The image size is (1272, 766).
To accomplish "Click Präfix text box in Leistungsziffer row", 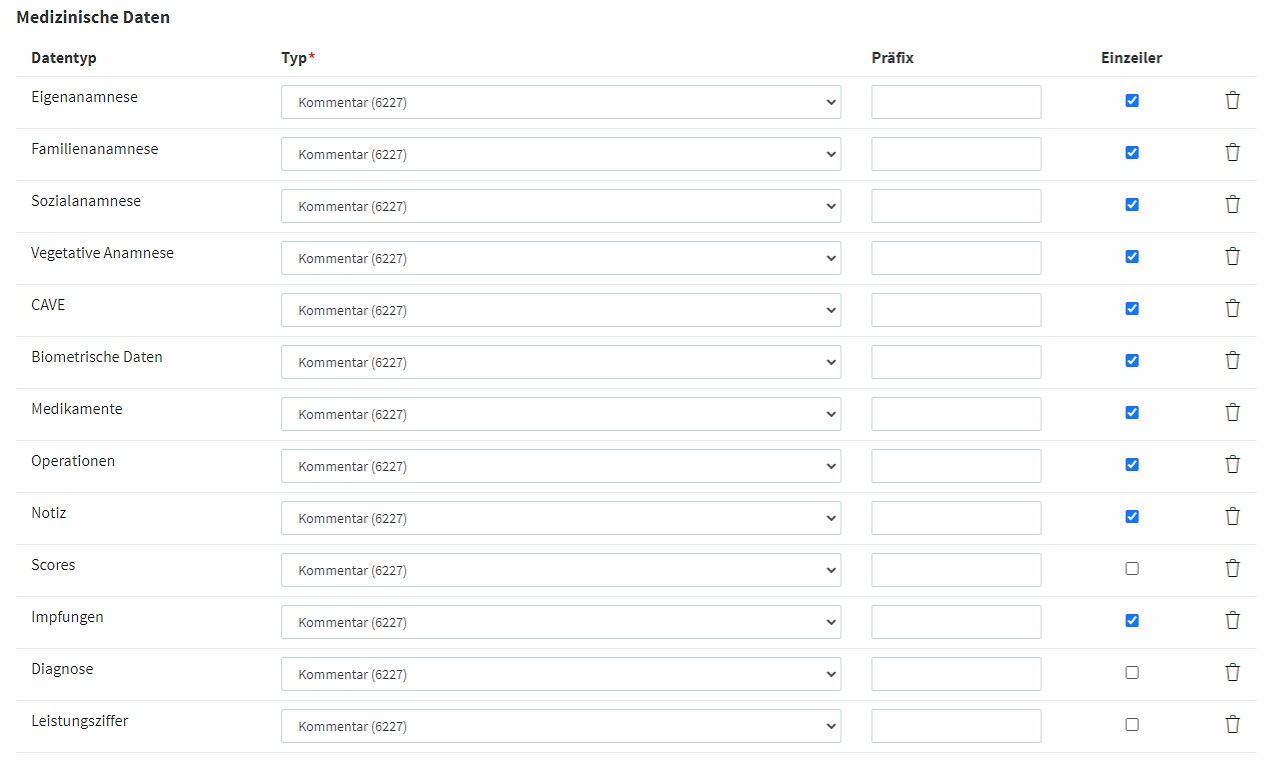I will (956, 726).
